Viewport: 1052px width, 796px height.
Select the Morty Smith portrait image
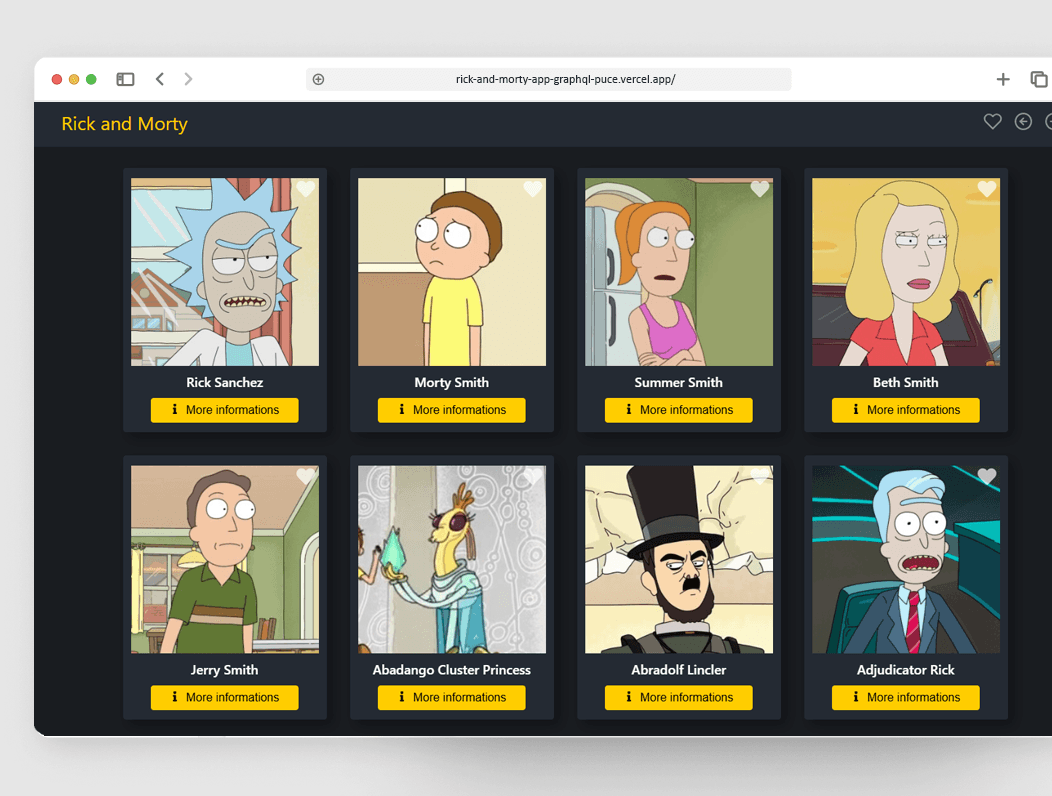point(452,272)
